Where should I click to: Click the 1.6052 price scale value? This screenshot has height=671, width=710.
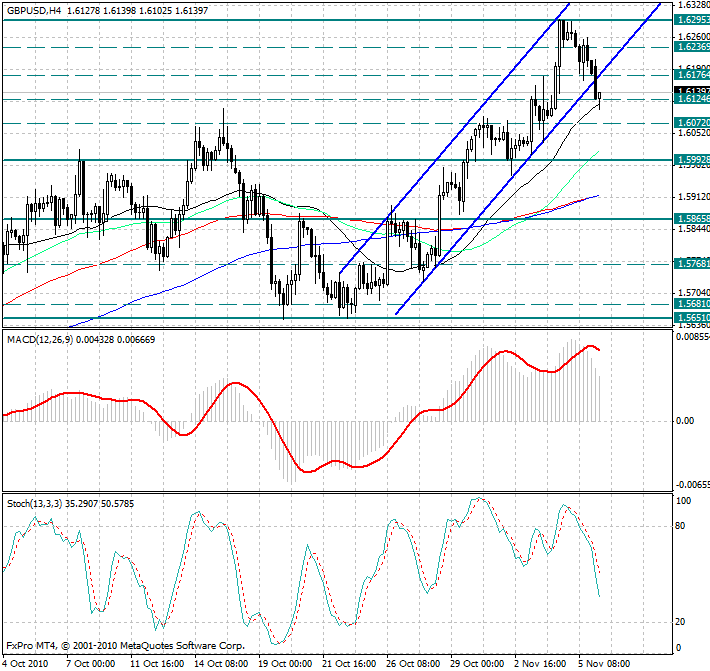(x=693, y=133)
